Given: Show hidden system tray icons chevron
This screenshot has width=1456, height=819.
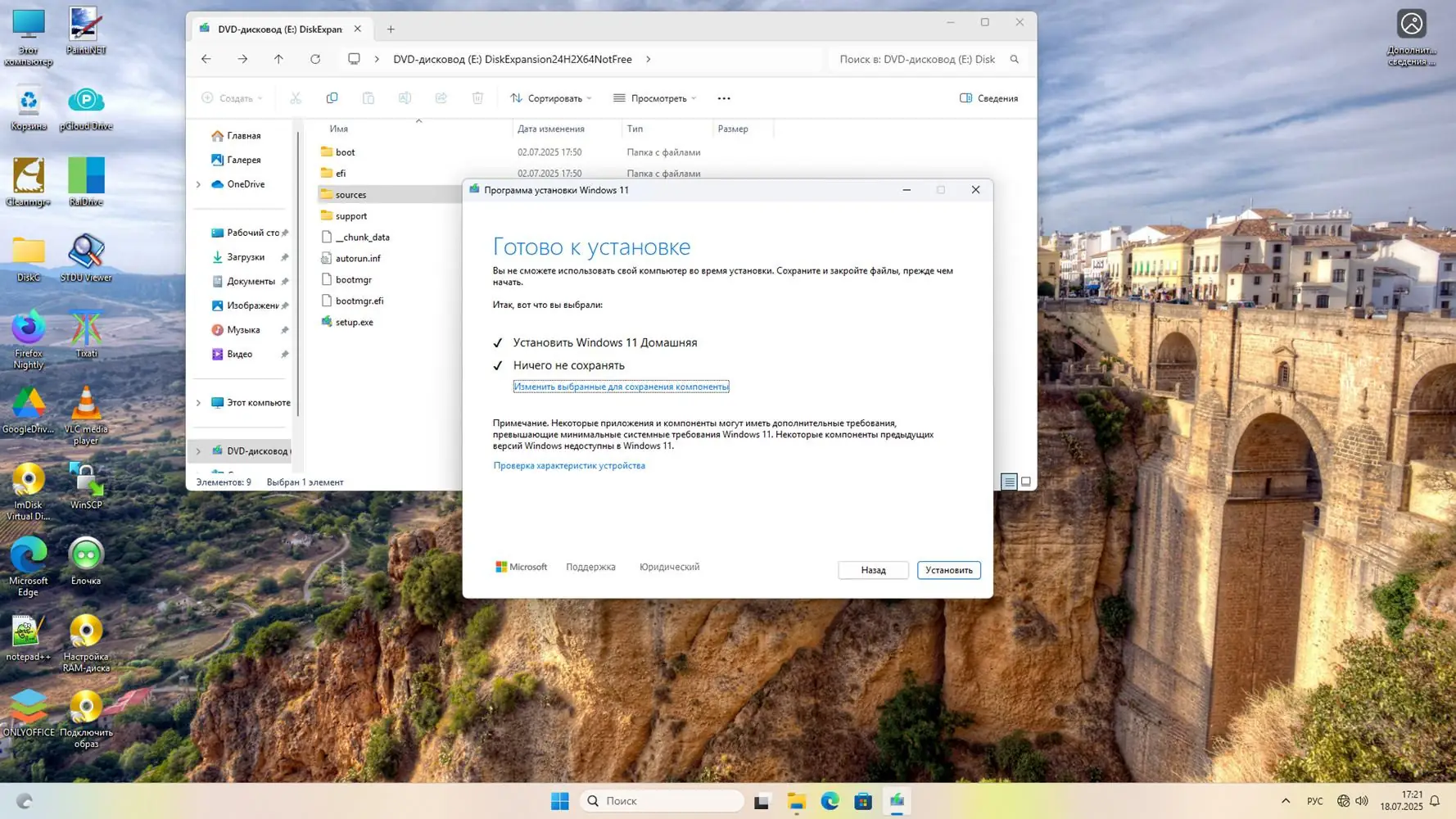Looking at the screenshot, I should click(1286, 801).
